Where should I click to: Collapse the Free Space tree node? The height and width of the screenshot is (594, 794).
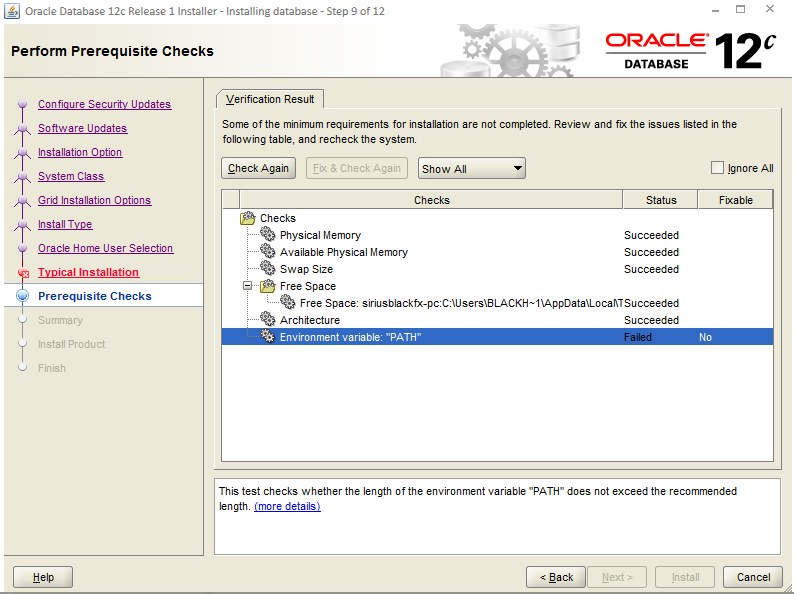click(x=247, y=286)
